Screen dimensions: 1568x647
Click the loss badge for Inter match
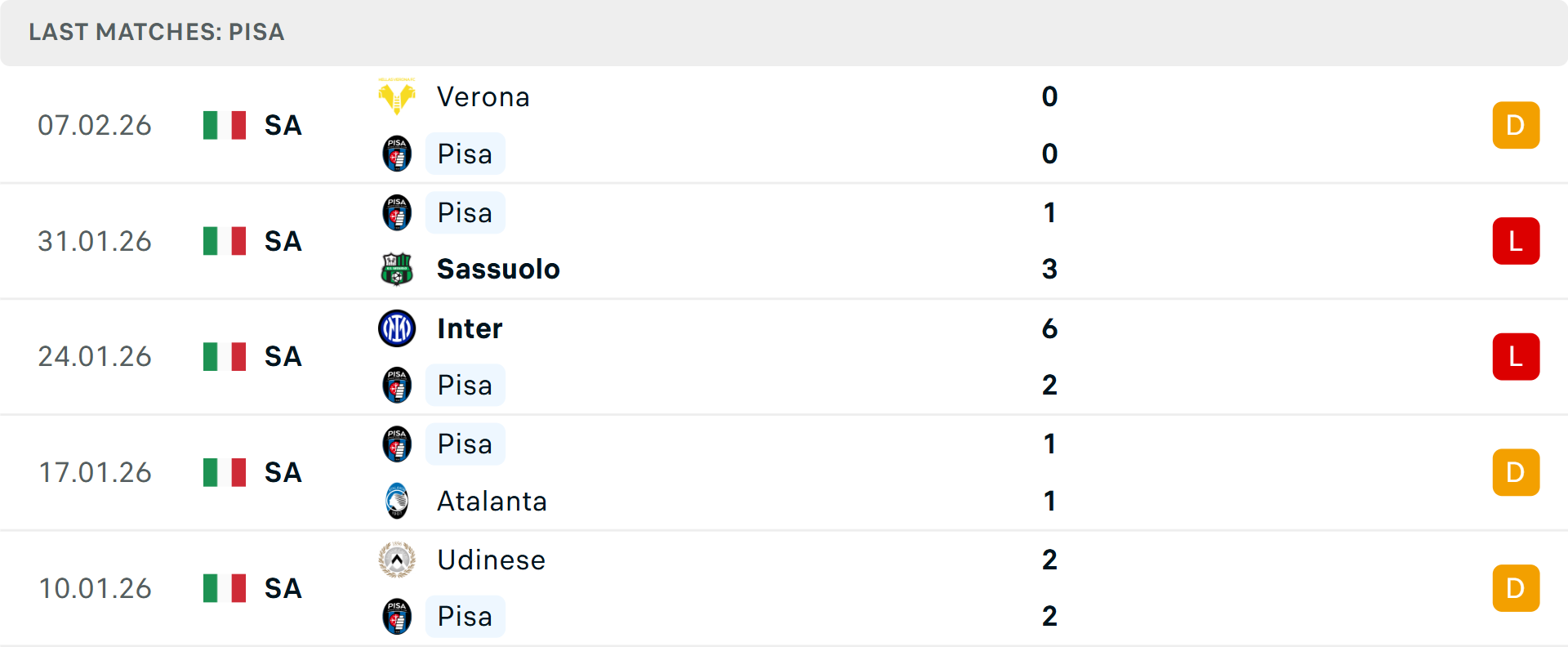[x=1516, y=357]
